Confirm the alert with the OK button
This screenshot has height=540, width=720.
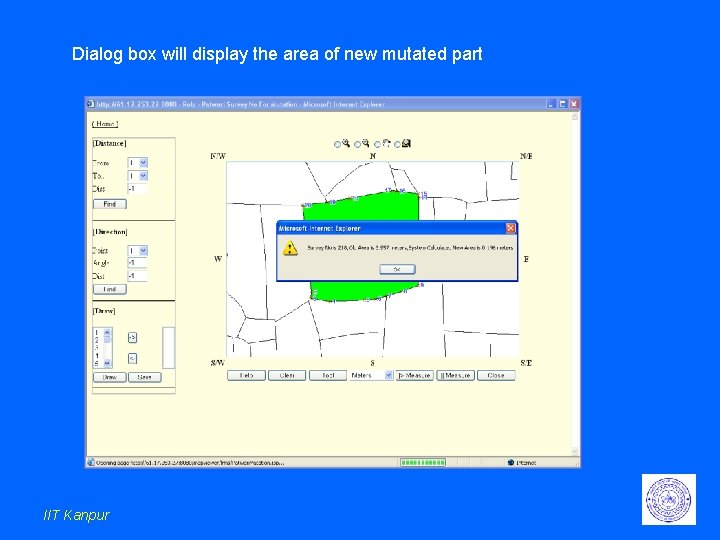click(x=398, y=269)
